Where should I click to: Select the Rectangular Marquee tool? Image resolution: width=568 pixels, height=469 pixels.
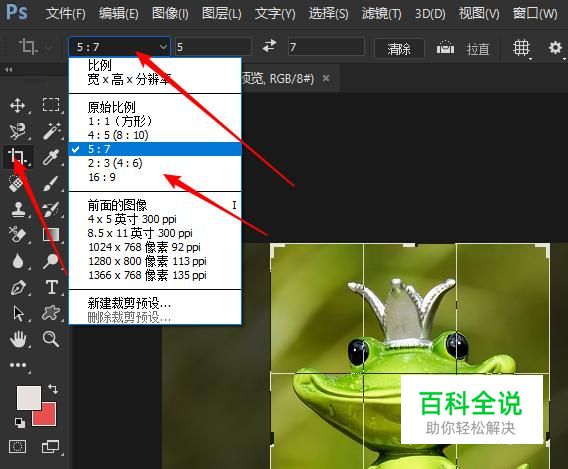(51, 105)
